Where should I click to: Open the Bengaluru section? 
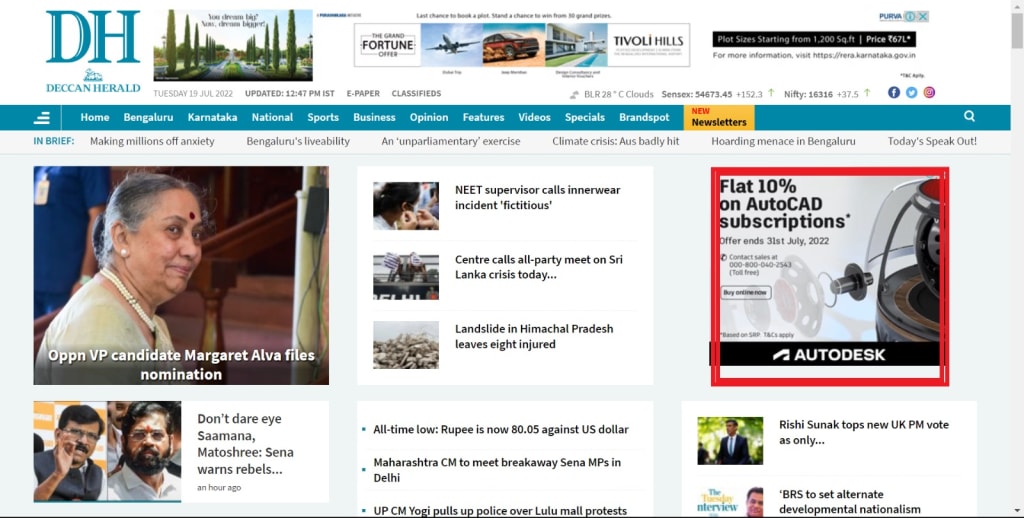pyautogui.click(x=148, y=118)
